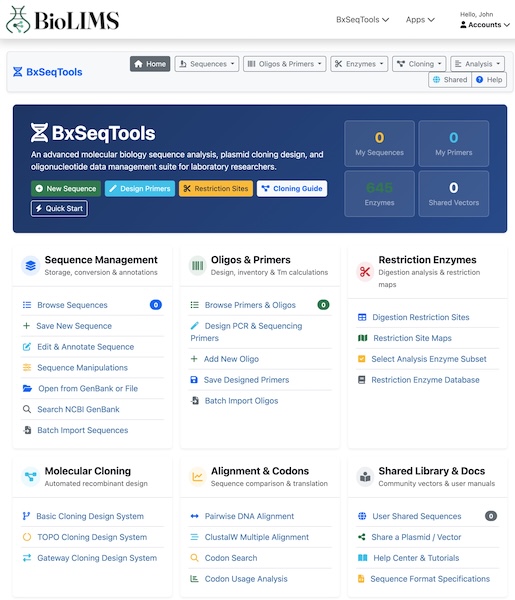The width and height of the screenshot is (515, 600).
Task: Click the Browse Primers & Oligos count badge
Action: pos(323,305)
